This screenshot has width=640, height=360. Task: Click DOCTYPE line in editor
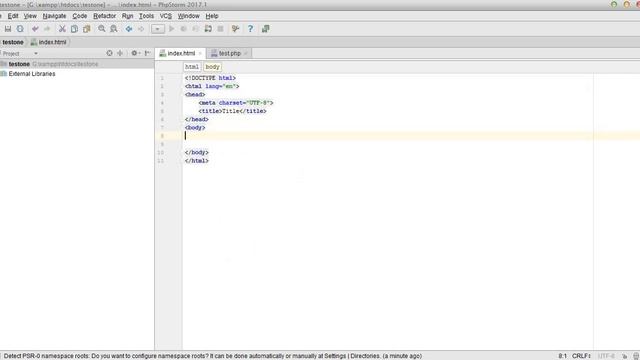(x=210, y=78)
